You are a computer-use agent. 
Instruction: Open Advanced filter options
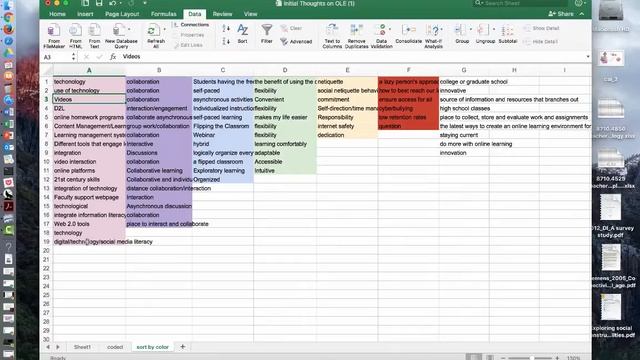tap(296, 42)
